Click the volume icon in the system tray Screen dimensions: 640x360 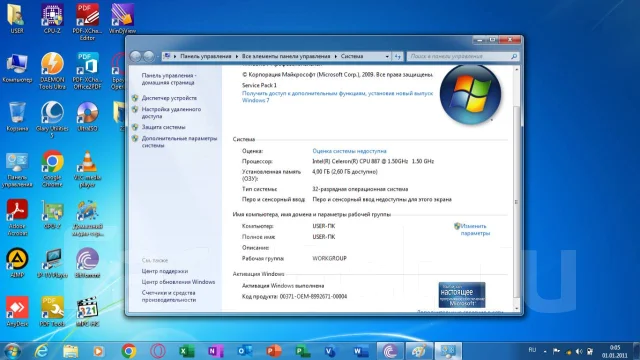tap(579, 351)
